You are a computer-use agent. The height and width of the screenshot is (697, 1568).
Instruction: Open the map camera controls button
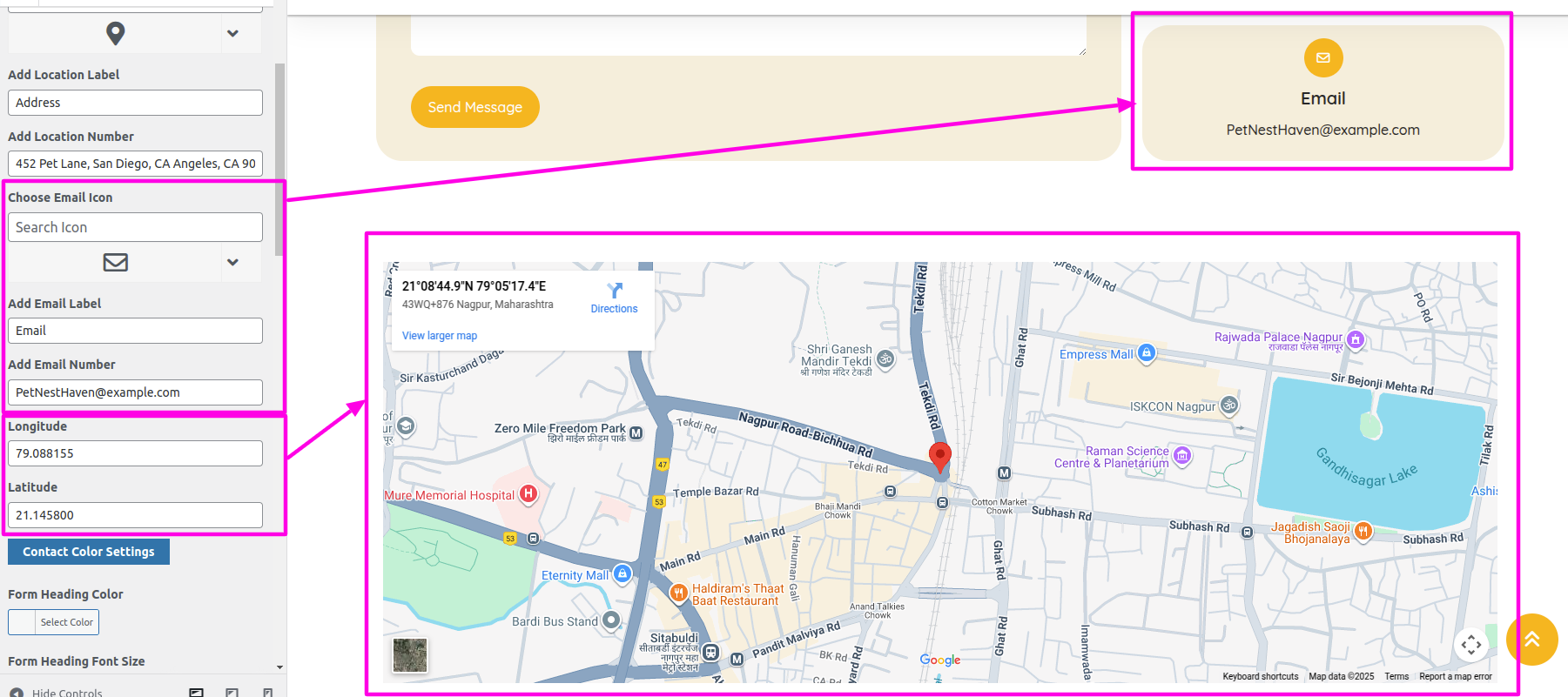[x=1470, y=645]
